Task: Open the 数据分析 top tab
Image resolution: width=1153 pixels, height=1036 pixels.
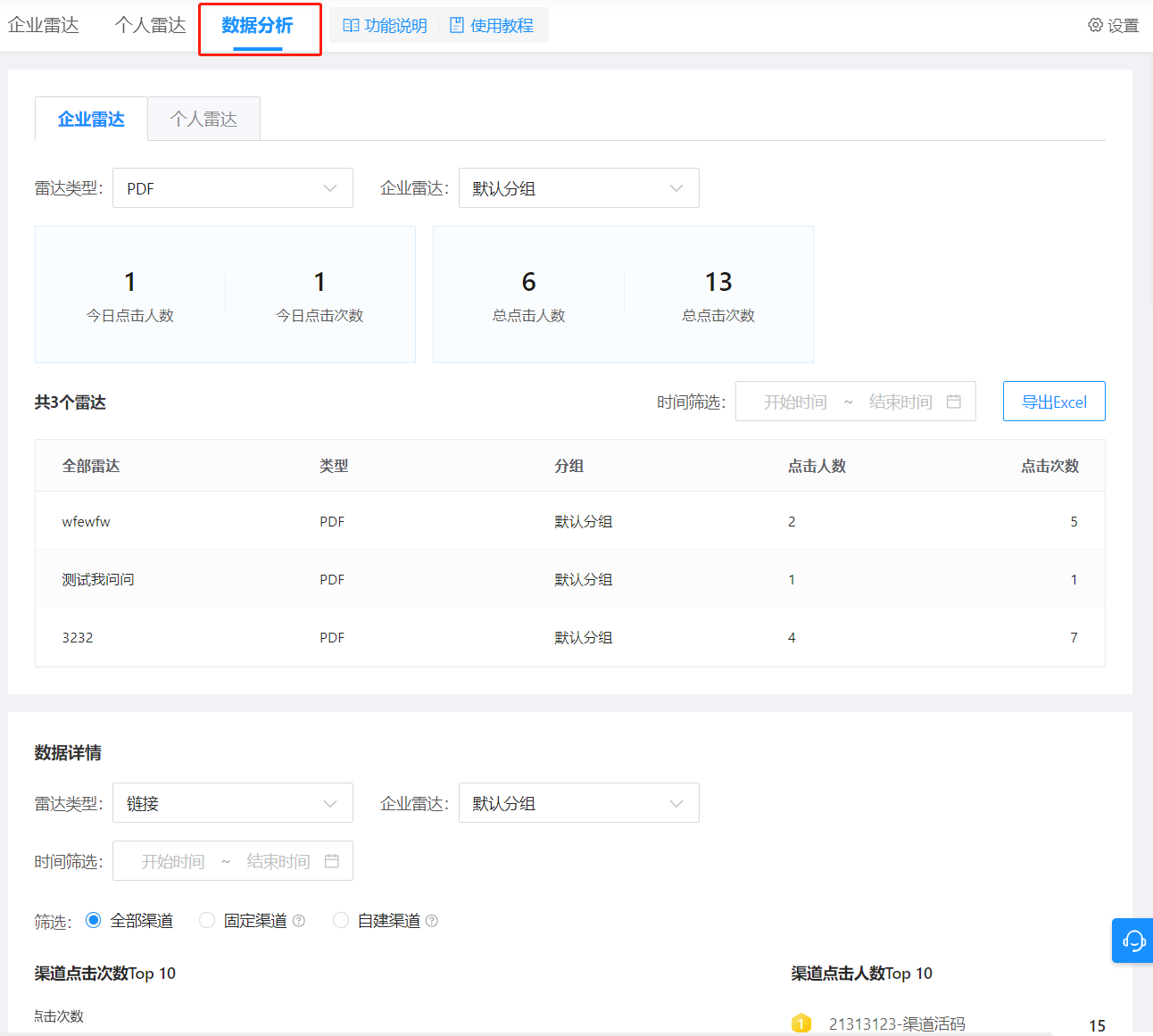Action: pos(258,26)
